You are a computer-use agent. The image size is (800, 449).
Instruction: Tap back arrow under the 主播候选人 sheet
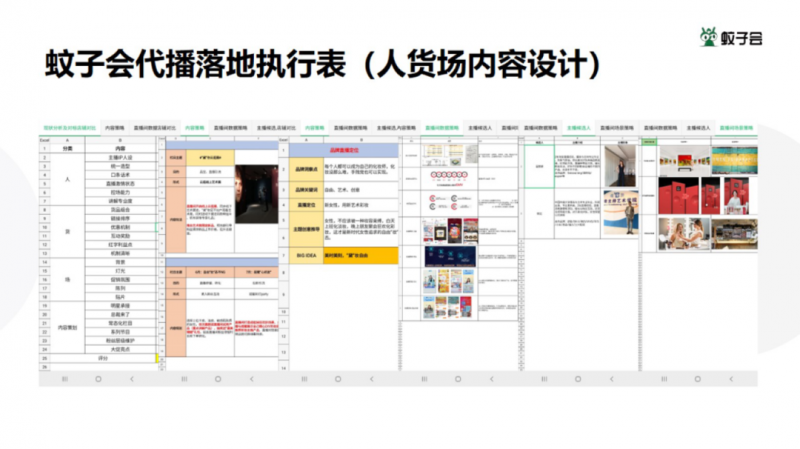(x=611, y=379)
